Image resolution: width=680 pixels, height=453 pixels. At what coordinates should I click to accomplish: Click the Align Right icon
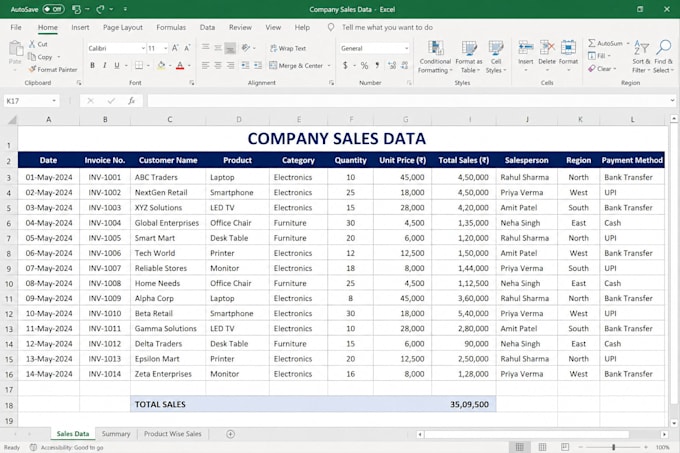click(x=230, y=65)
